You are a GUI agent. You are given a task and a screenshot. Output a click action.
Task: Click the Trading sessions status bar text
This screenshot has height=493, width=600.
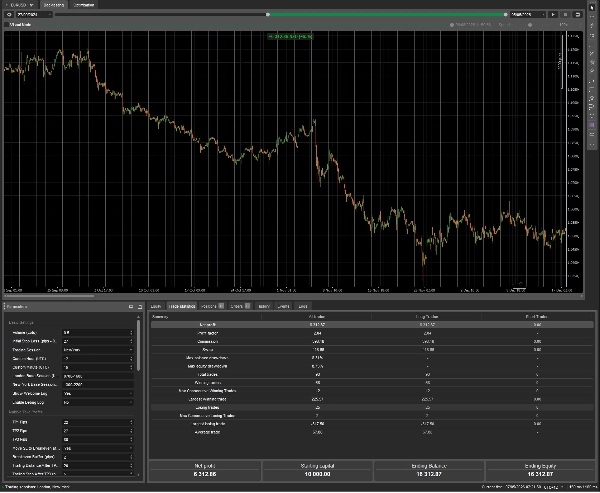coord(38,487)
